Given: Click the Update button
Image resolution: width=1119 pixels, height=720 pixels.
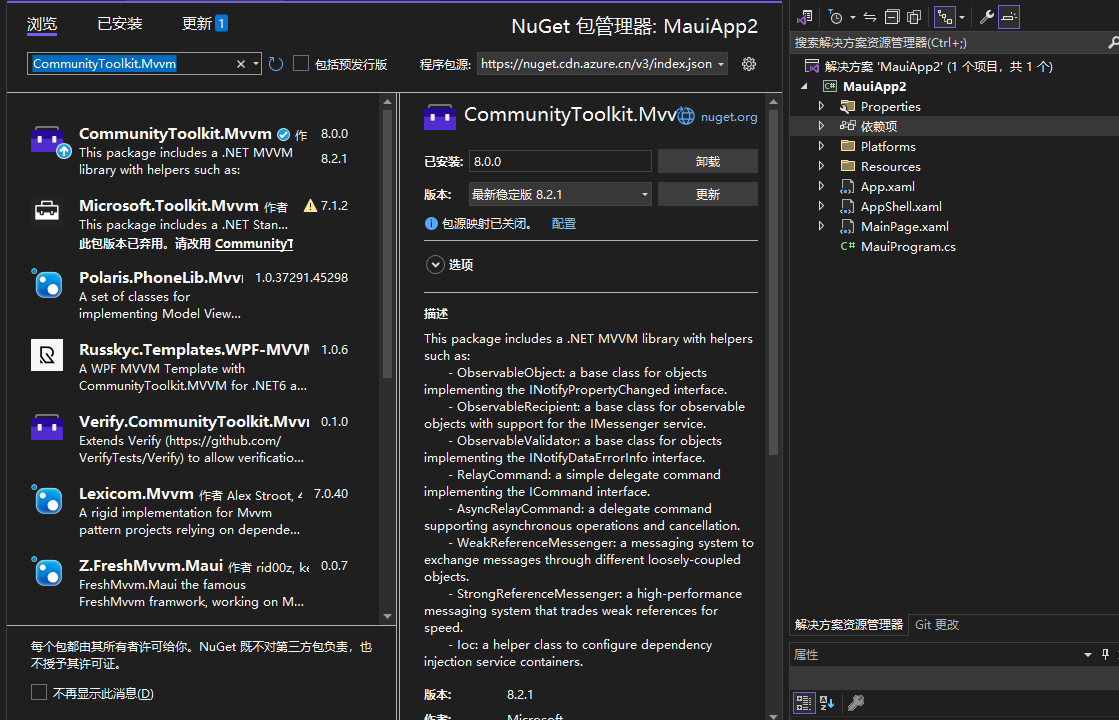Looking at the screenshot, I should pos(707,194).
